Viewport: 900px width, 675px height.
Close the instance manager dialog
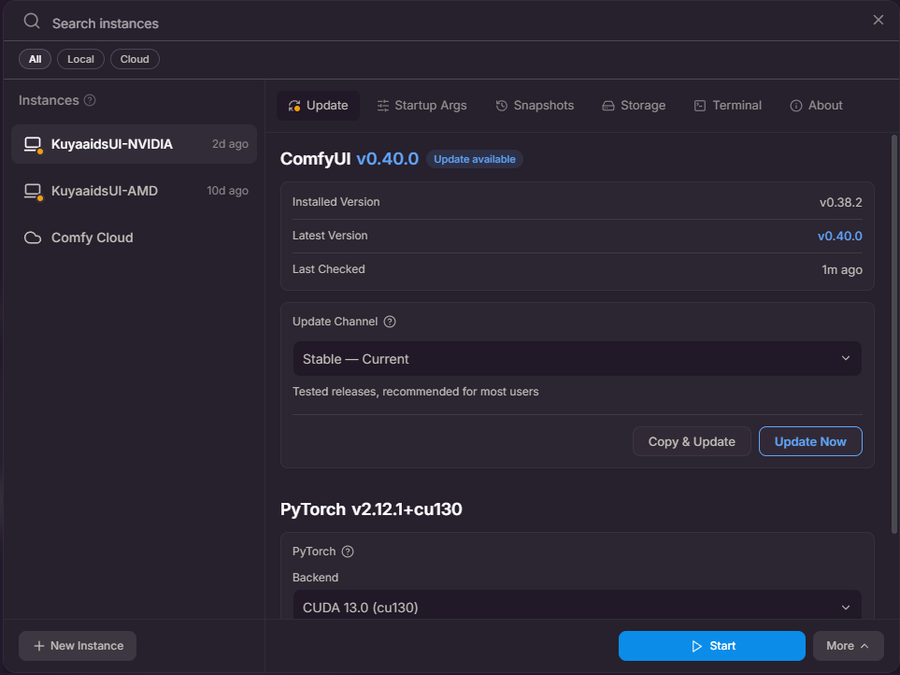coord(878,20)
